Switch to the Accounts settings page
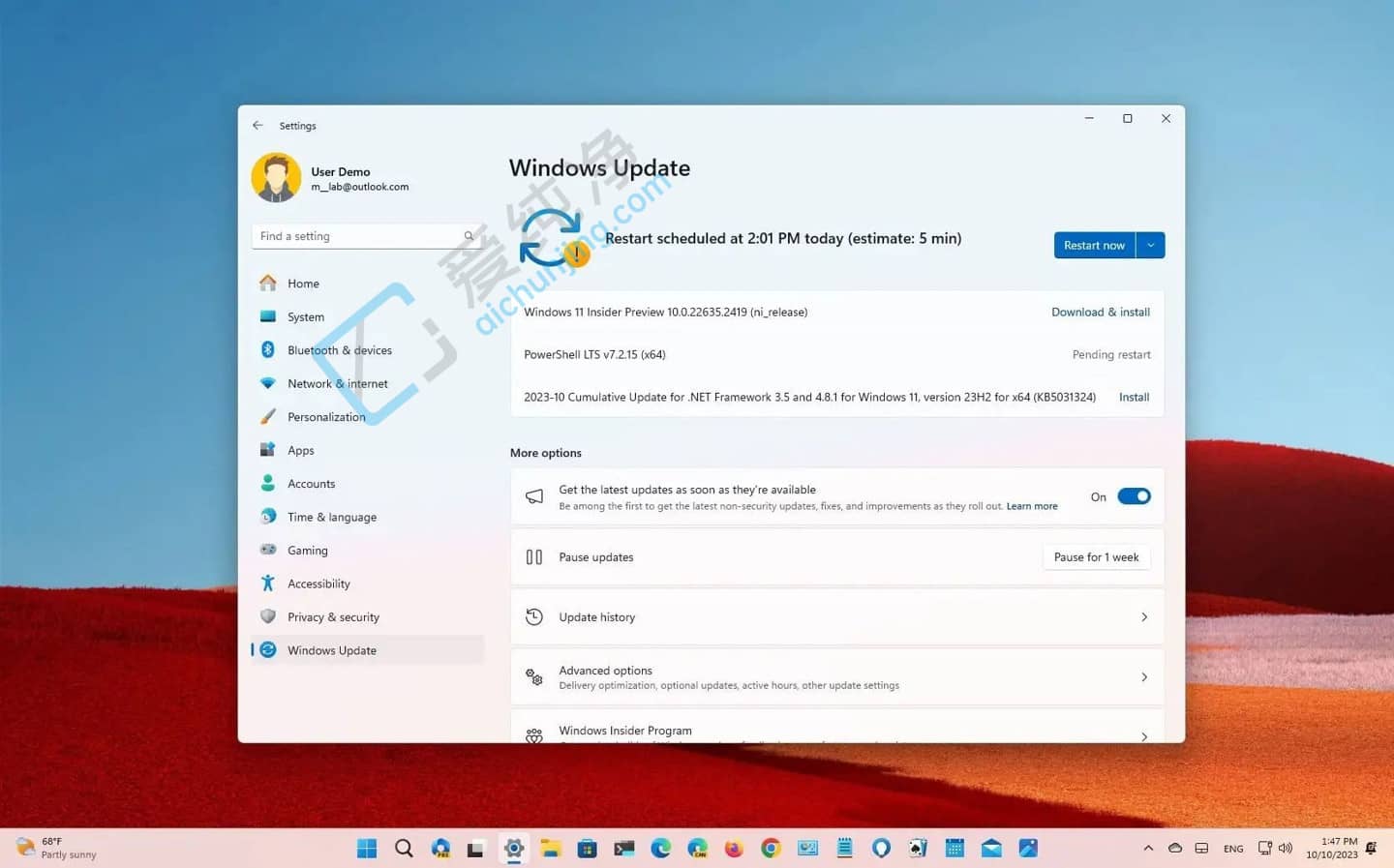This screenshot has width=1394, height=868. point(311,483)
